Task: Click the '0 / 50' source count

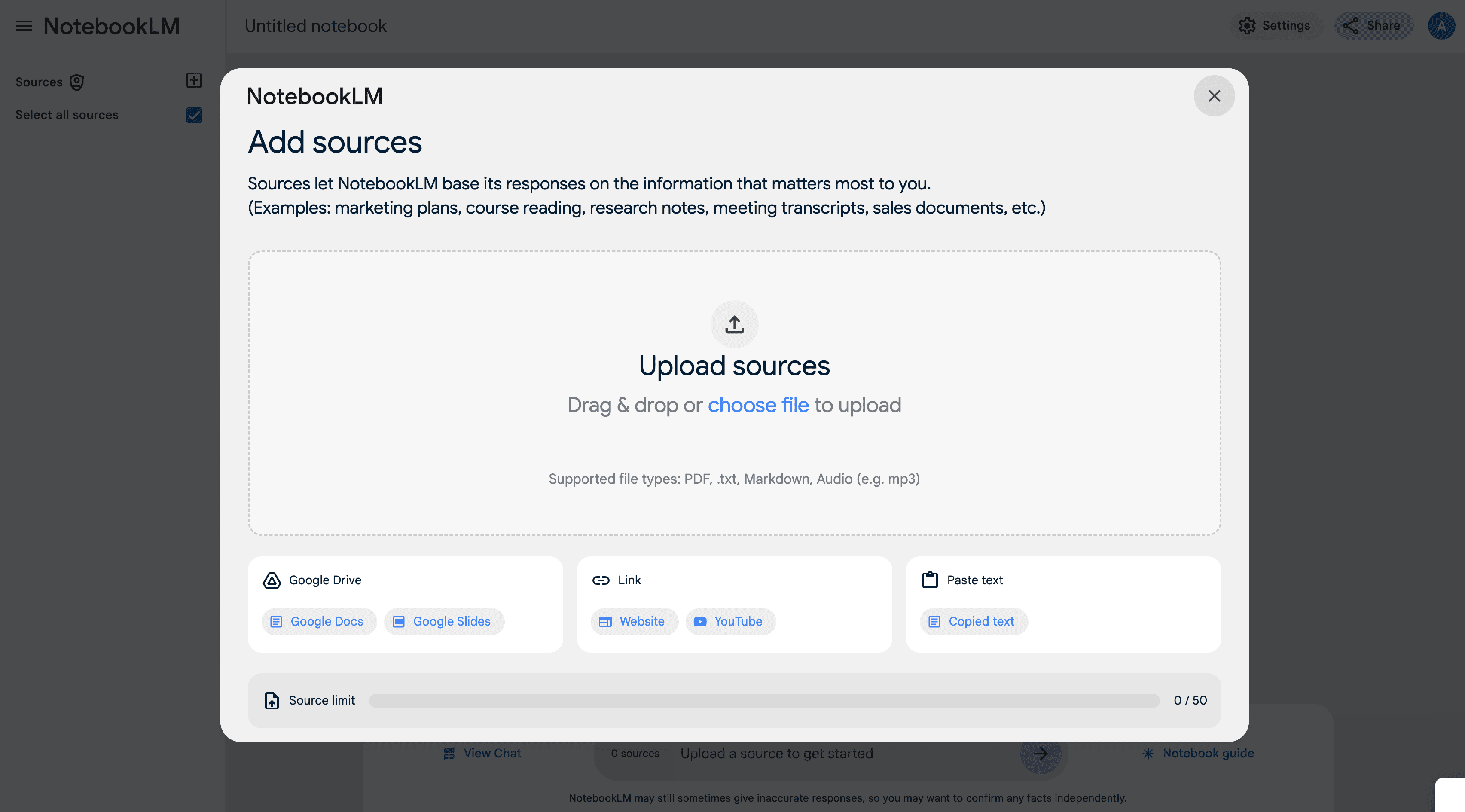Action: [1190, 701]
